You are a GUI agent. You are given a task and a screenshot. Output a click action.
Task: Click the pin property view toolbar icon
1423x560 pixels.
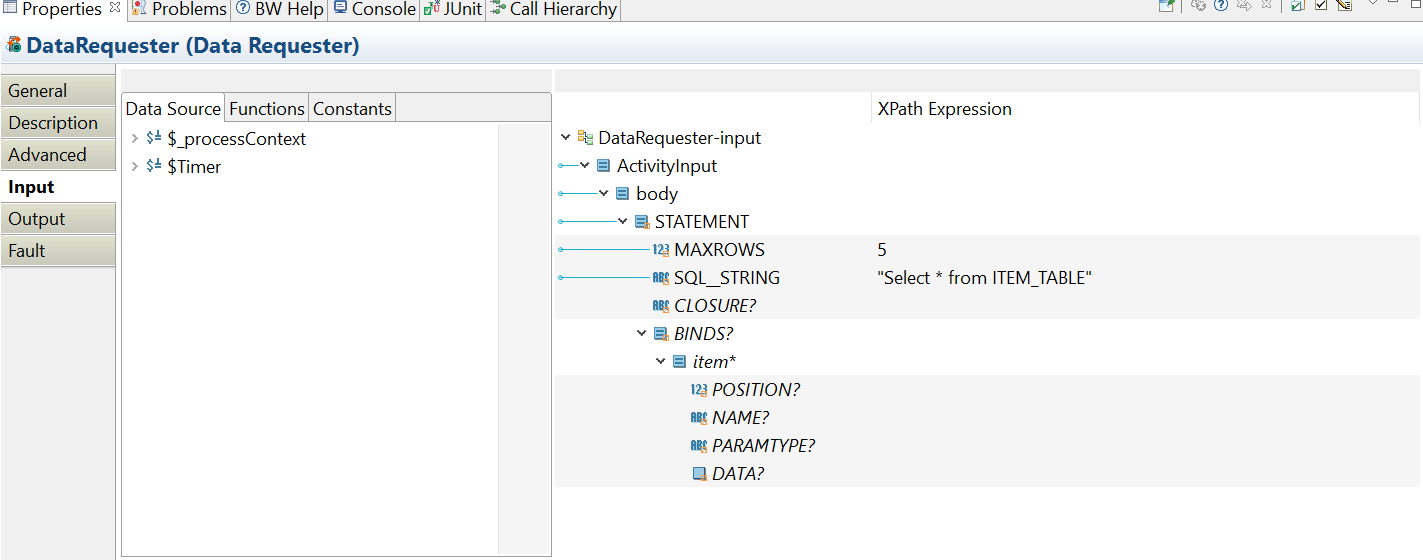pos(1166,6)
